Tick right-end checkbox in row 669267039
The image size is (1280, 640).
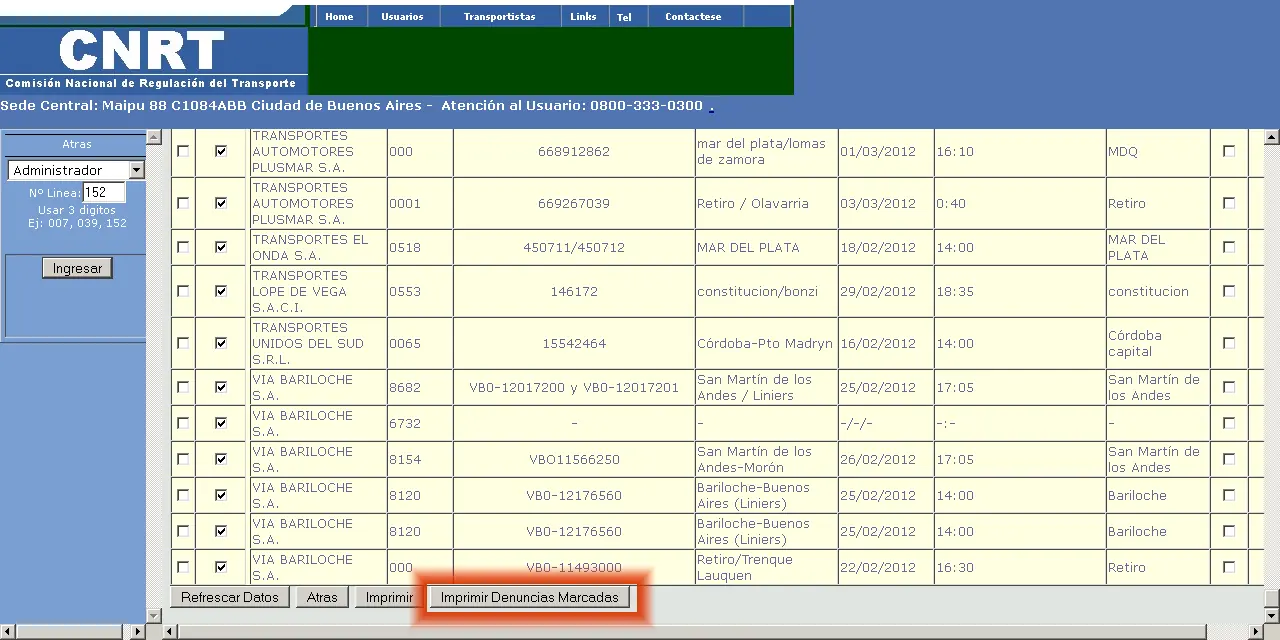[x=1229, y=203]
